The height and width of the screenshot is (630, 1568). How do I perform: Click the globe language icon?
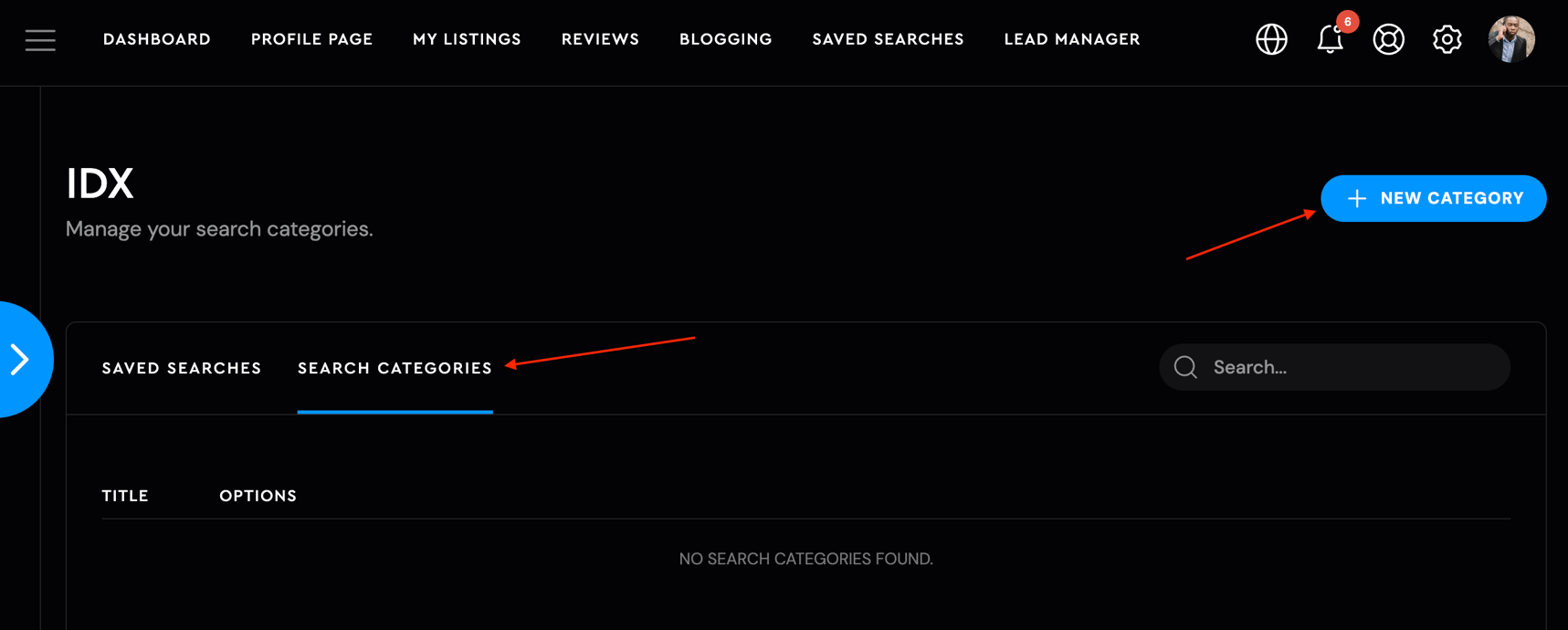[1271, 39]
